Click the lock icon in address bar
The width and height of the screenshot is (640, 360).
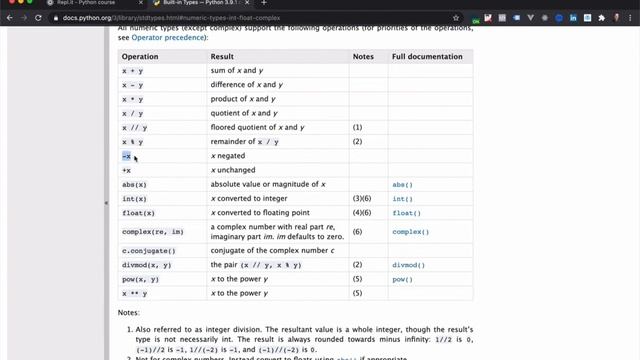pyautogui.click(x=56, y=18)
